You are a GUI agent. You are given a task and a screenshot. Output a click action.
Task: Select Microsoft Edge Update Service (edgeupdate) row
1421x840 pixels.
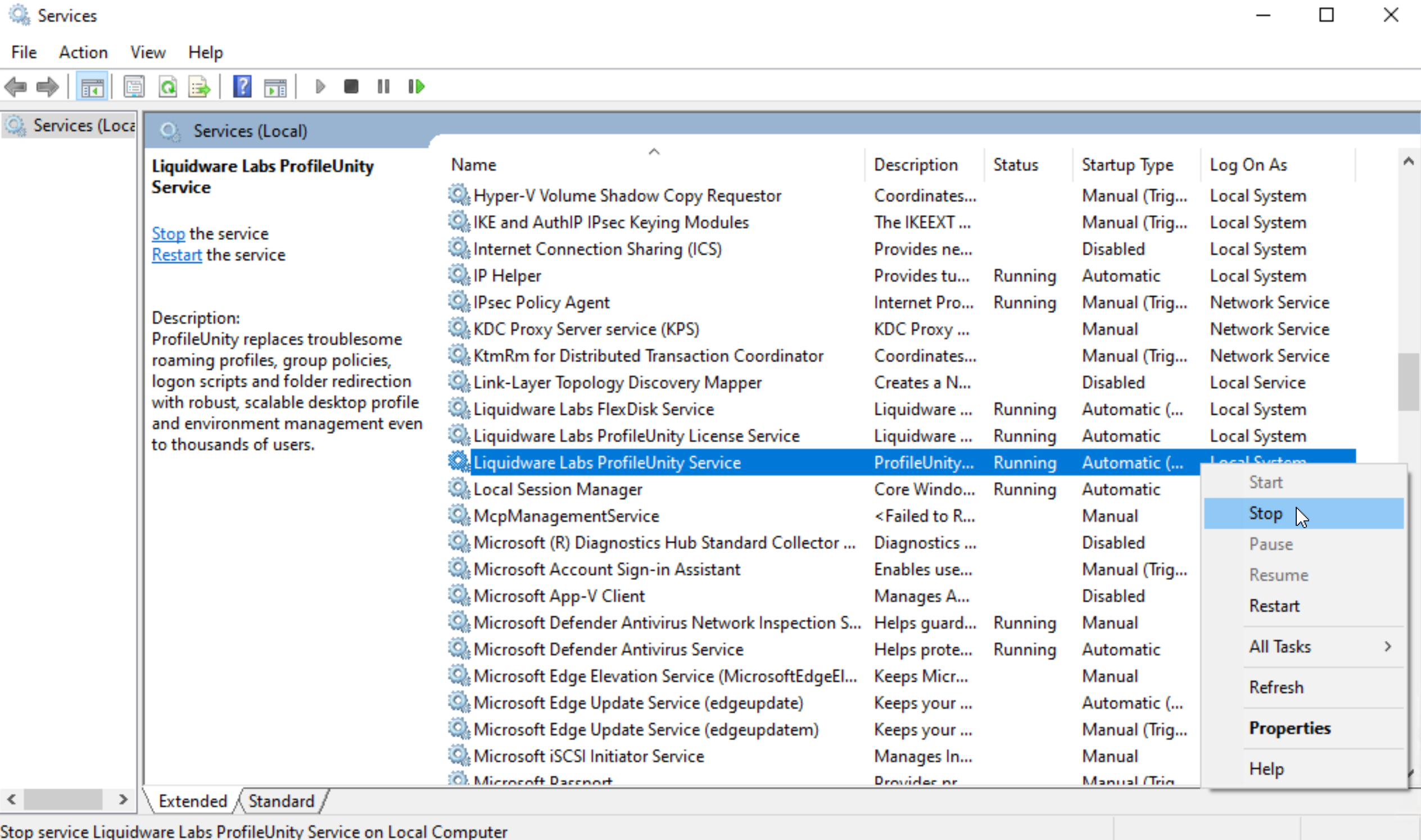tap(823, 703)
